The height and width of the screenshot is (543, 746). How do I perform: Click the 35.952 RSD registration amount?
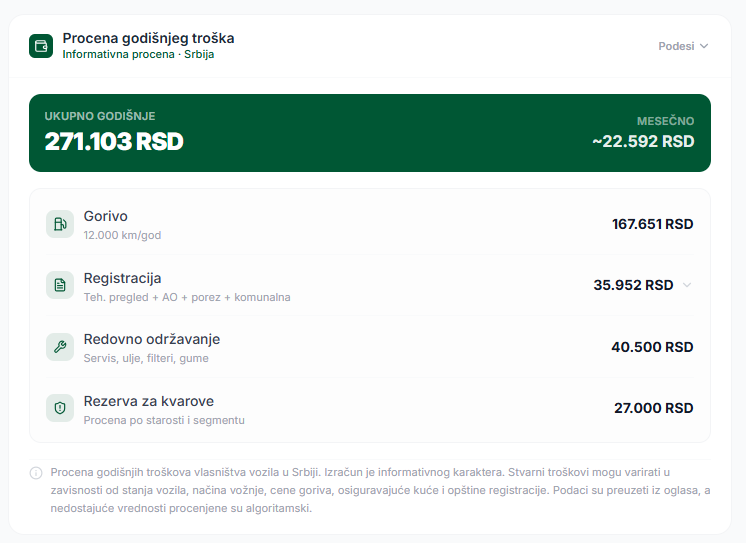pos(633,285)
